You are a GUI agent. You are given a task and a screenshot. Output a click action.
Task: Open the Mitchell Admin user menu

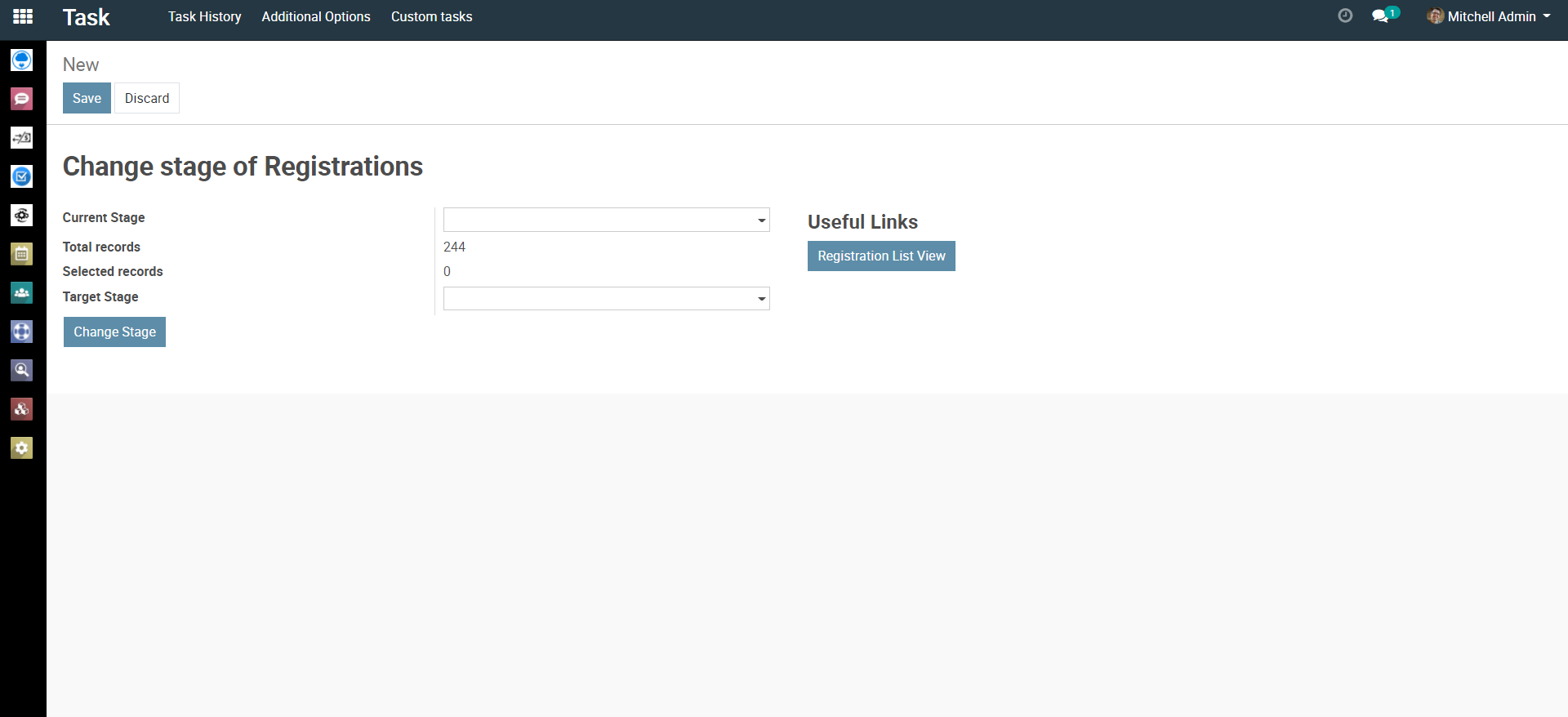(x=1489, y=16)
